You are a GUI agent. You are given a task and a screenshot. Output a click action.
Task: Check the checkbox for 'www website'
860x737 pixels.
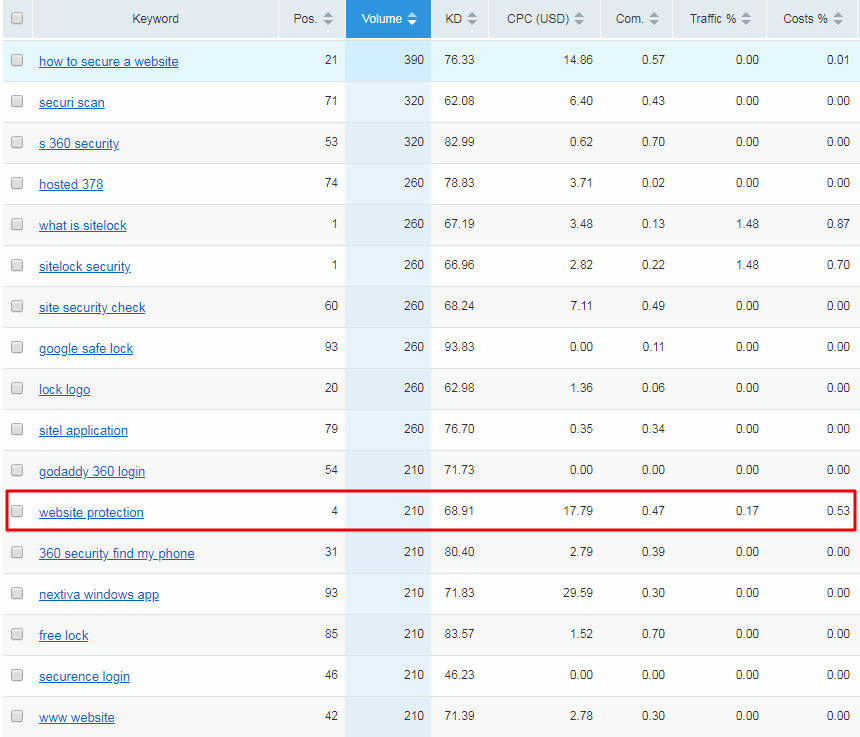(x=17, y=716)
